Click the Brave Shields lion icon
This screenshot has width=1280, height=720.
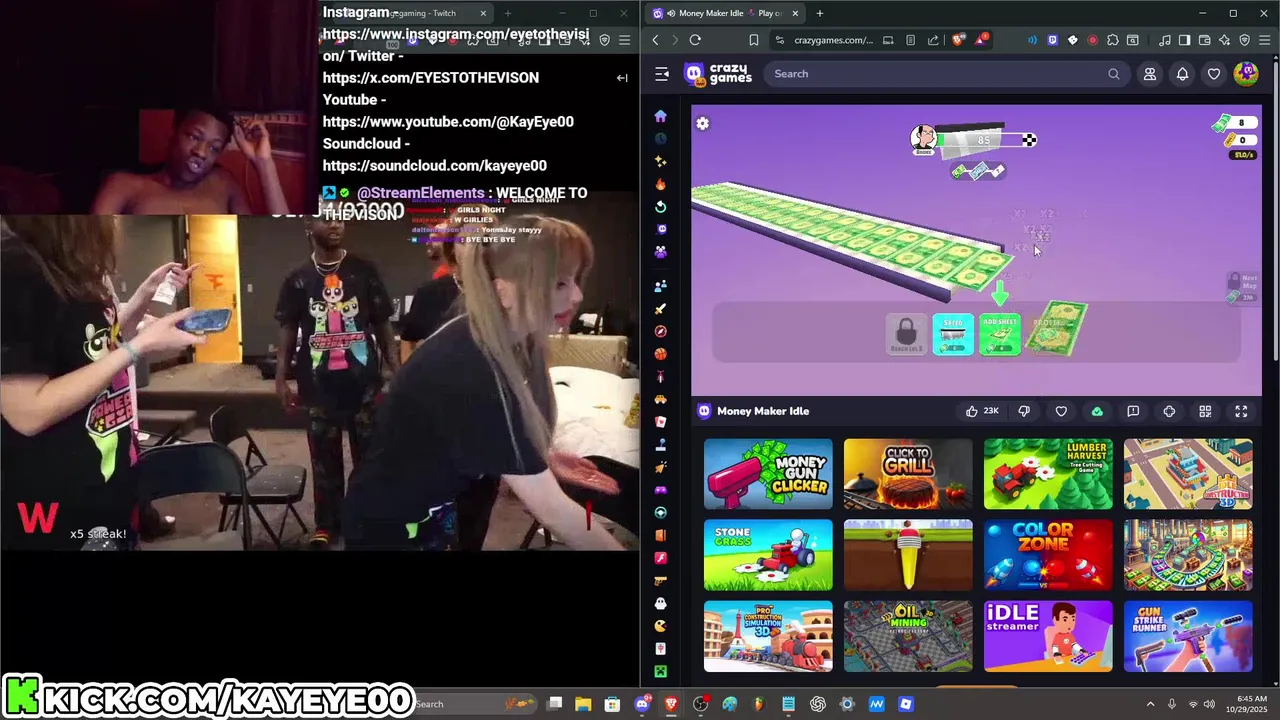(x=958, y=40)
